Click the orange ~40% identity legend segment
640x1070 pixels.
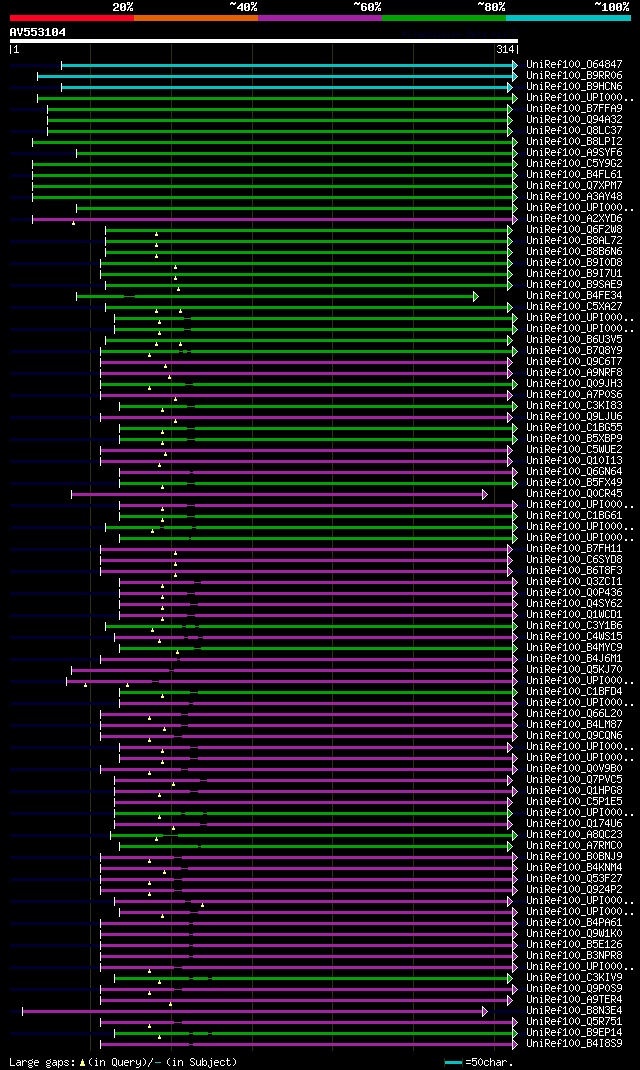pos(196,18)
